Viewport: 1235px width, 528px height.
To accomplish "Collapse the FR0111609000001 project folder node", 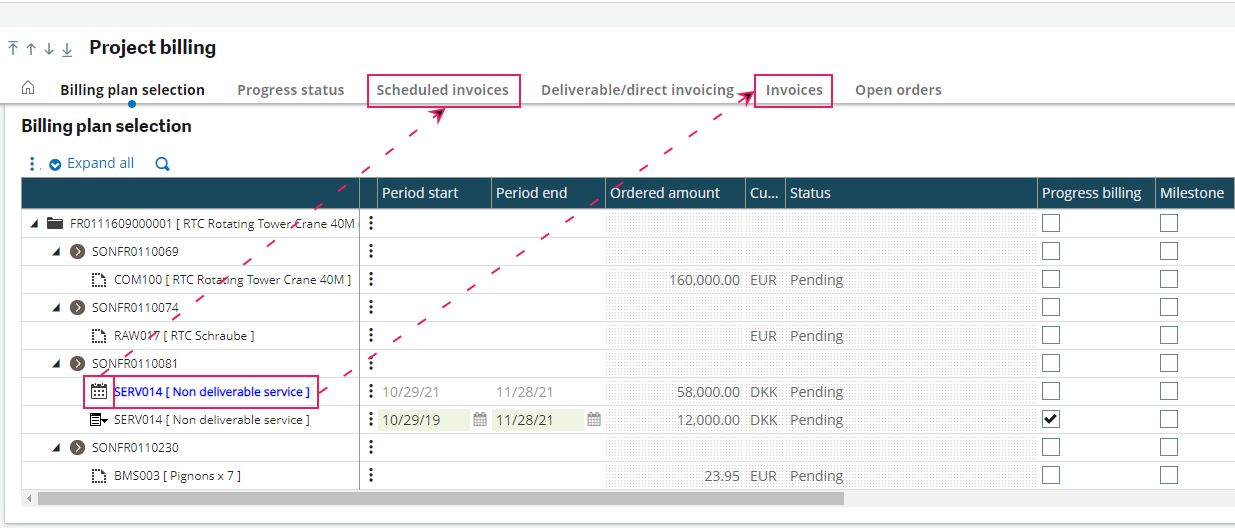I will point(33,224).
